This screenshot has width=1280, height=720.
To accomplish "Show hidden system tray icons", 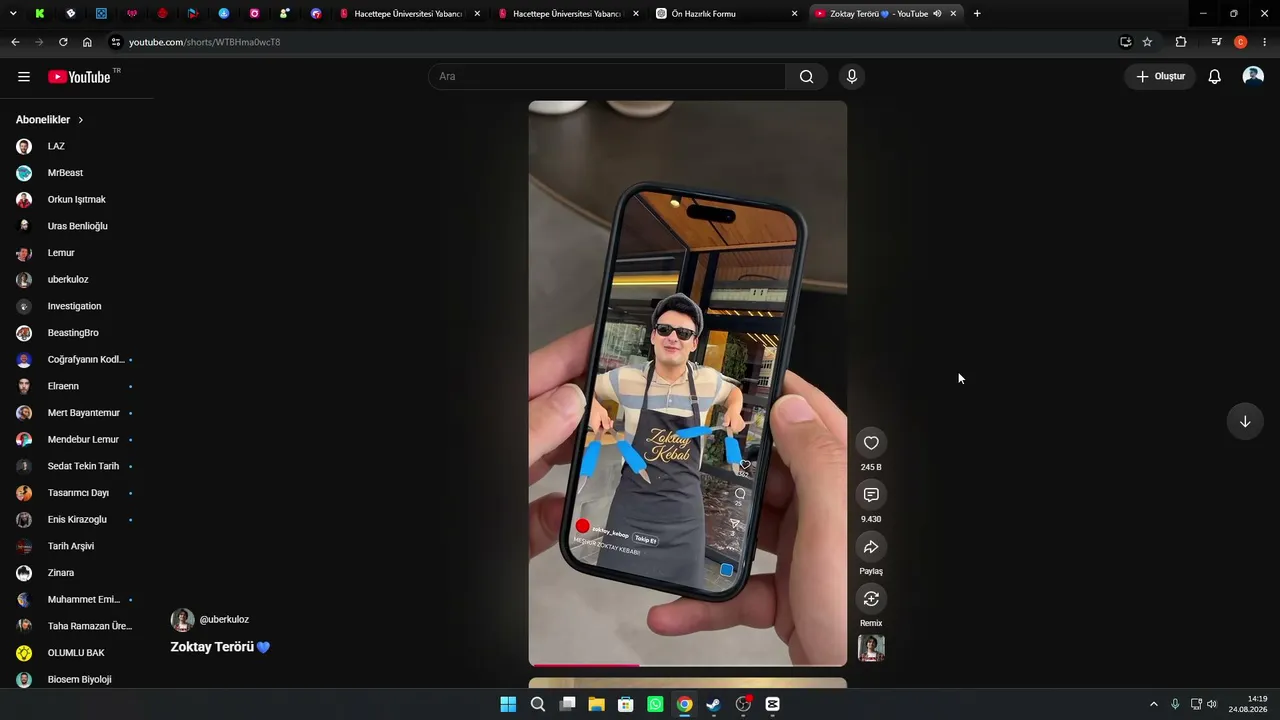I will point(1154,704).
